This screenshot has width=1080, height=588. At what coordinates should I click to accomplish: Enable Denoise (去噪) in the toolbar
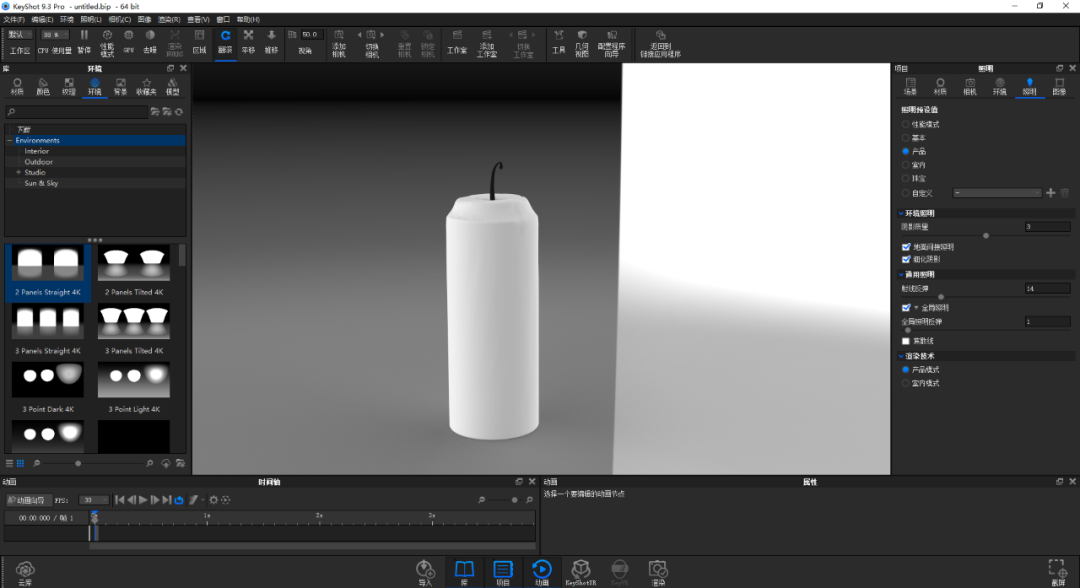149,41
